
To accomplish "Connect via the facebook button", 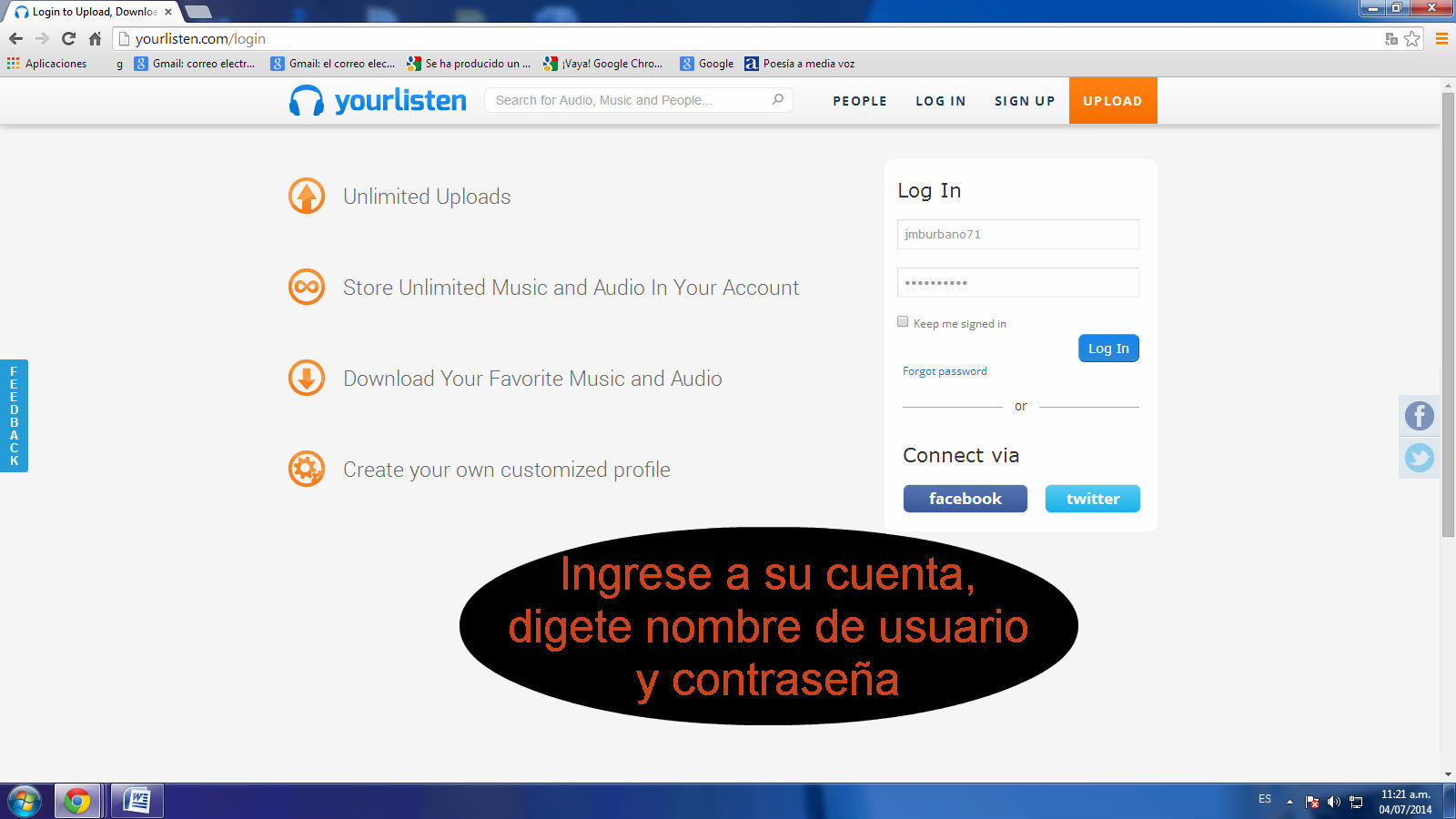I will [965, 499].
